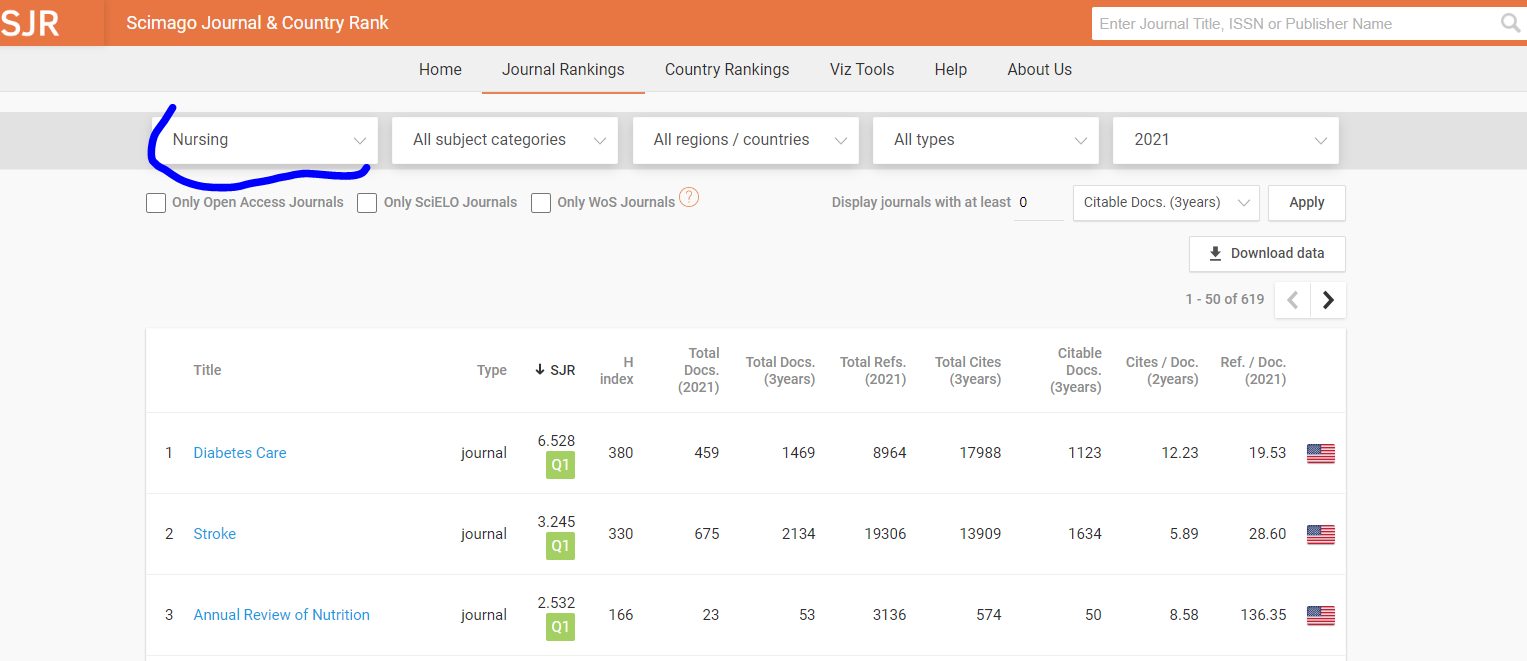Screen dimensions: 1527x661
Task: Click the SJR logo
Action: tap(31, 23)
